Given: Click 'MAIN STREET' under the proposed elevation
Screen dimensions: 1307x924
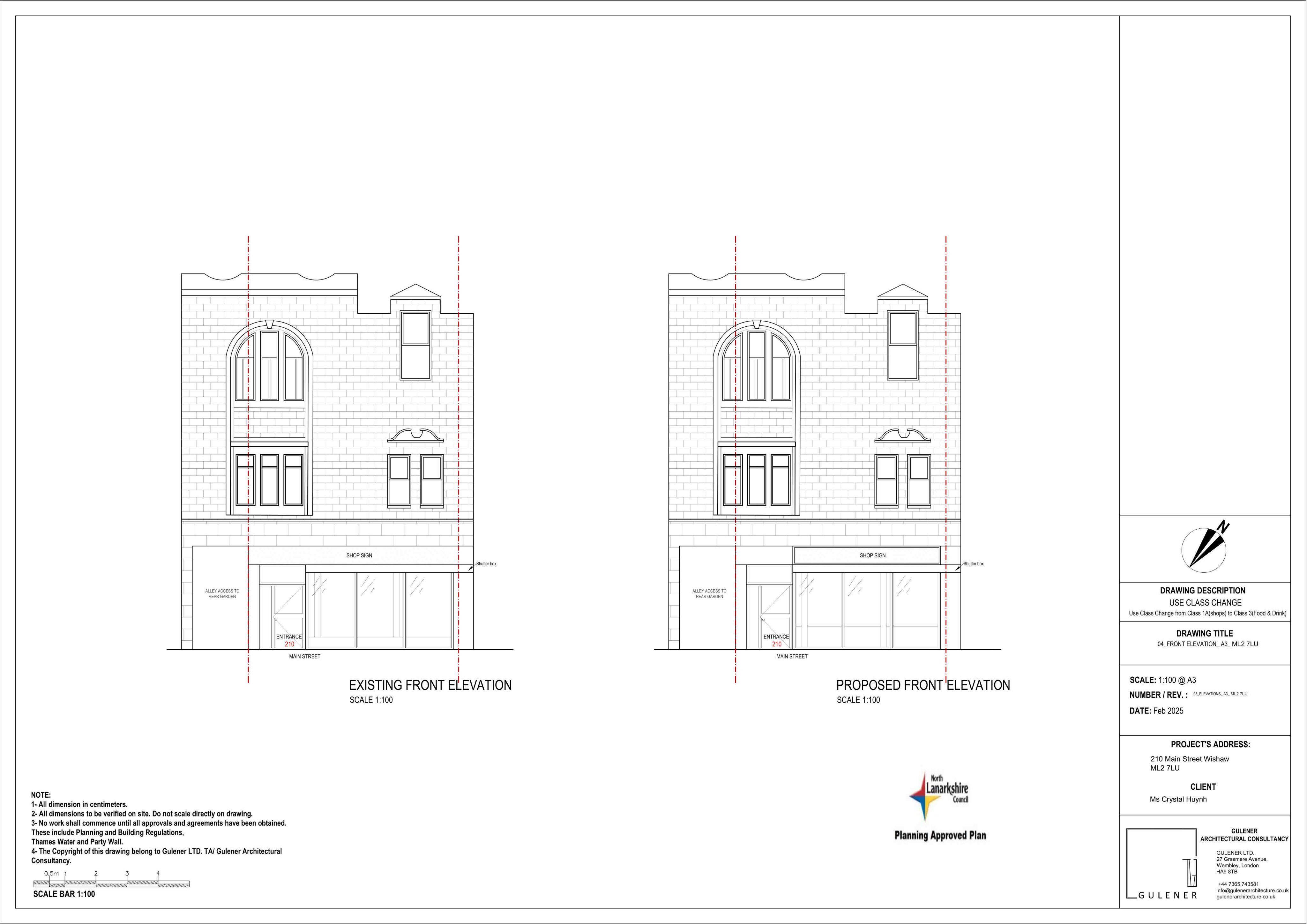Looking at the screenshot, I should pos(792,656).
